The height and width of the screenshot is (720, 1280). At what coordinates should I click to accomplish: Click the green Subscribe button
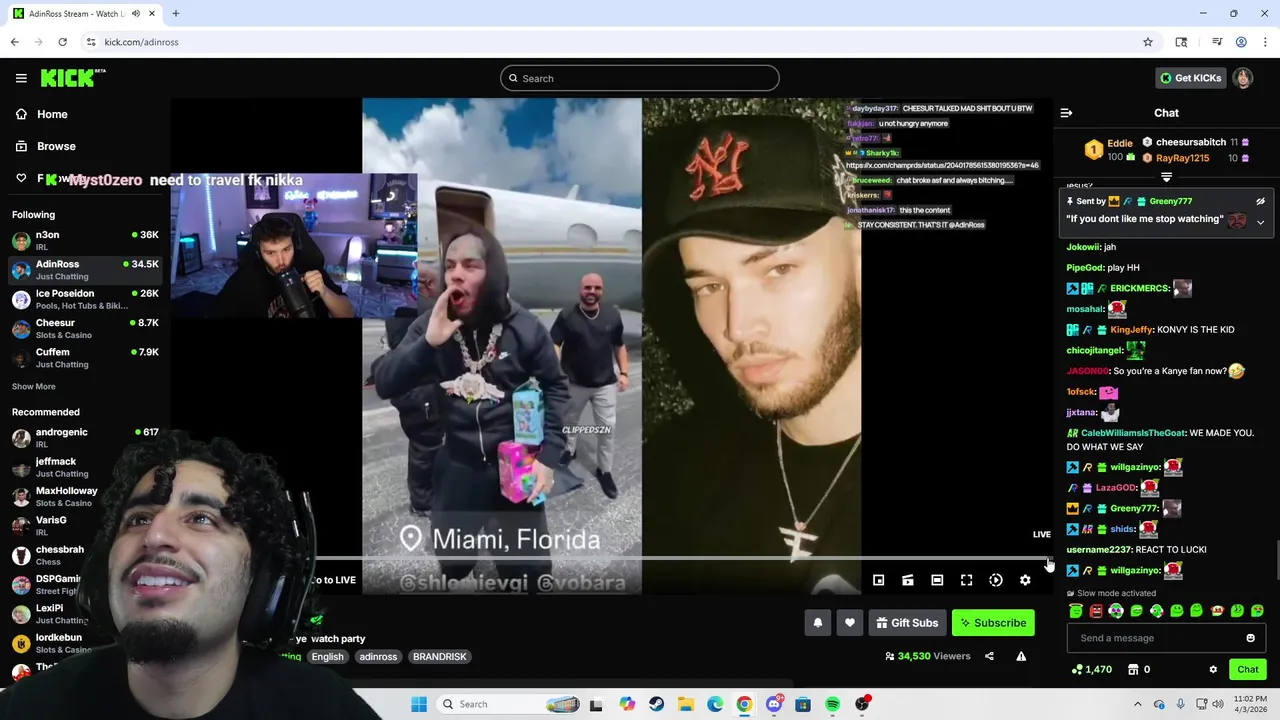click(x=993, y=623)
